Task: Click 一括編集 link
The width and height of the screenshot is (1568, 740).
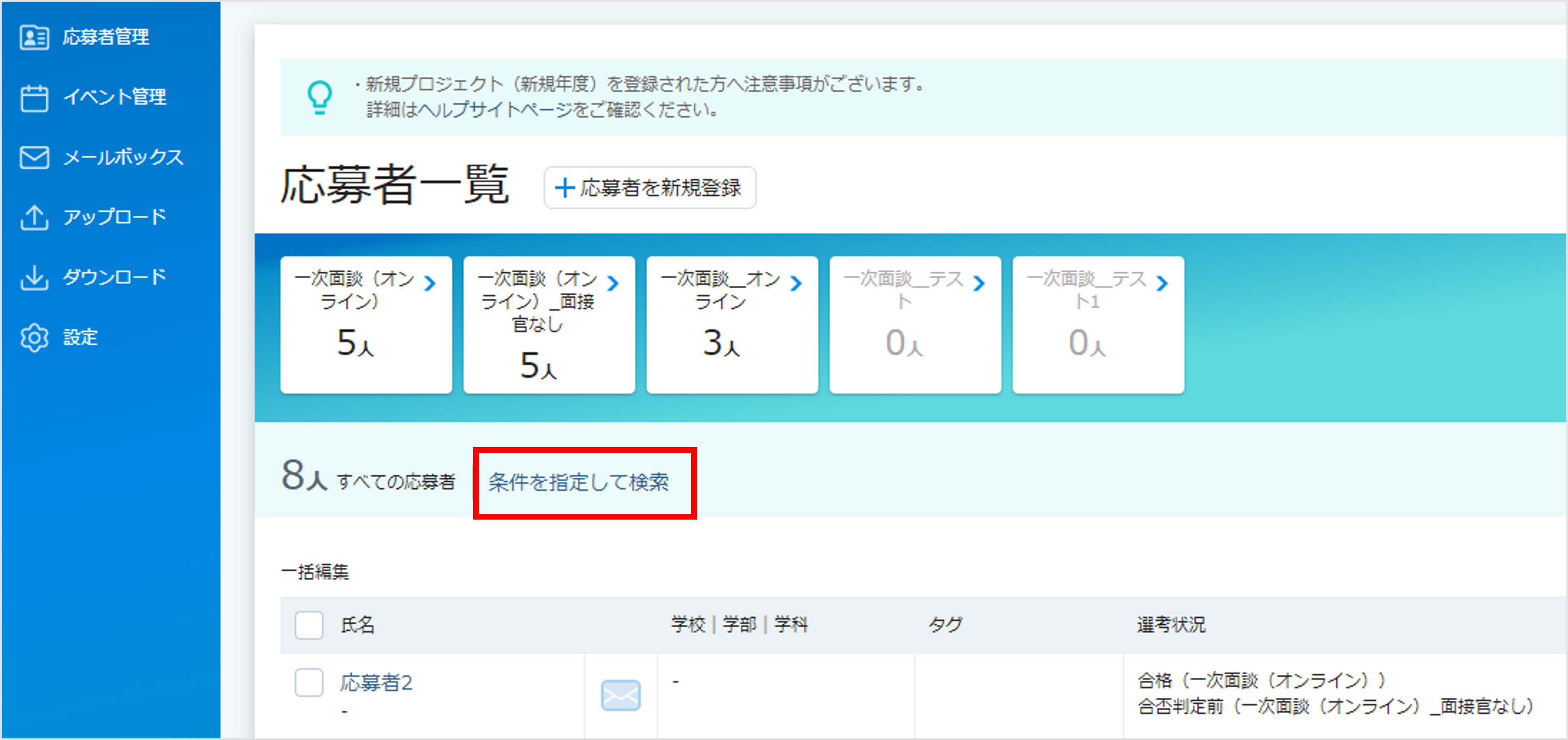Action: pos(315,572)
